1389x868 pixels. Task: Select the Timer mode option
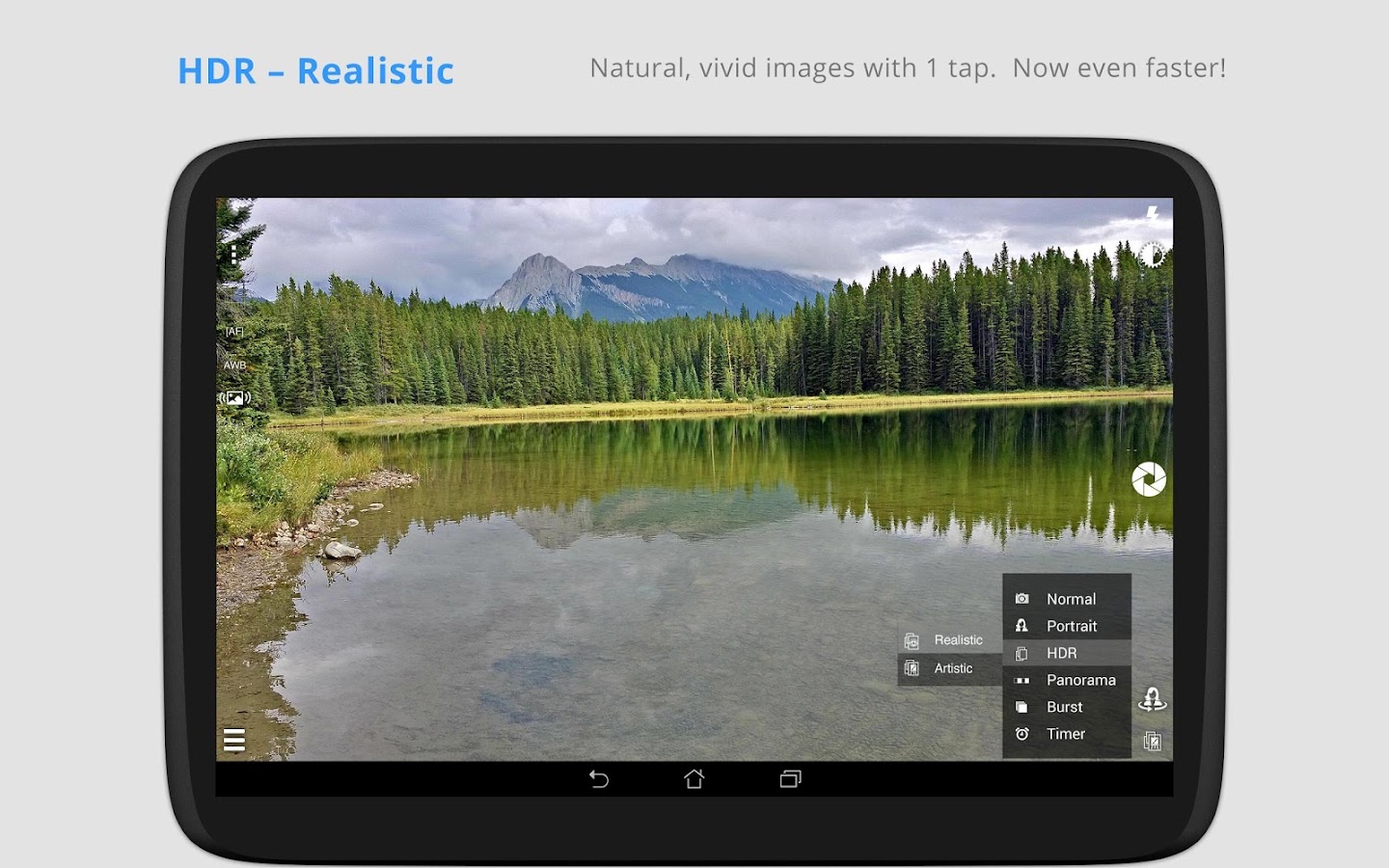point(1067,734)
